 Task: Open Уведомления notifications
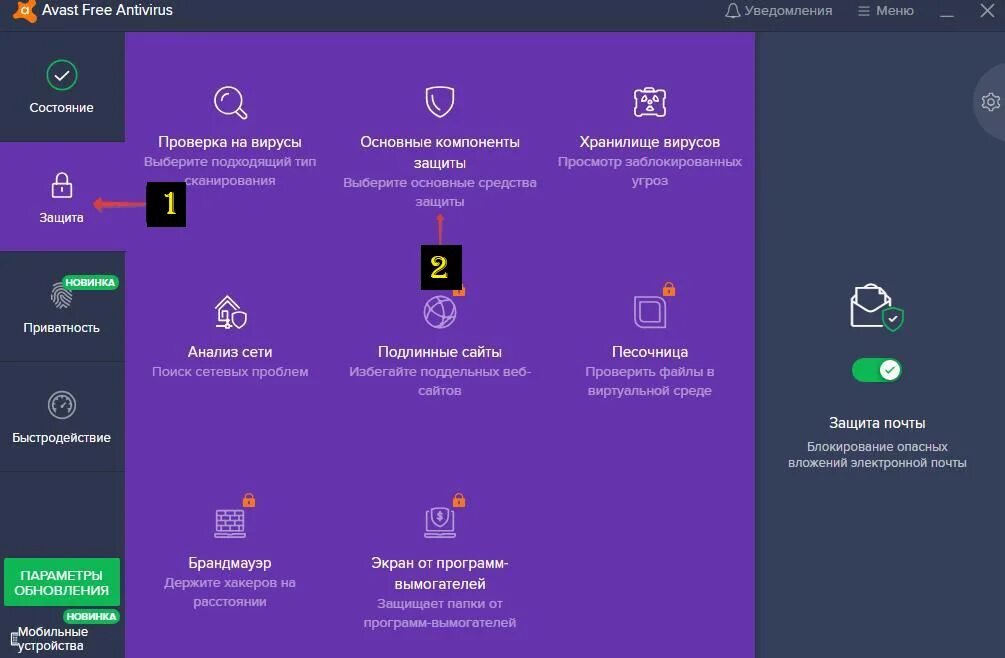[x=779, y=11]
